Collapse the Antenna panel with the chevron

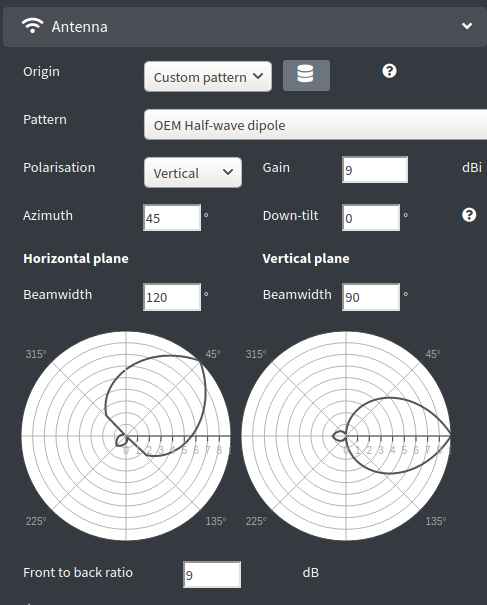(x=467, y=26)
